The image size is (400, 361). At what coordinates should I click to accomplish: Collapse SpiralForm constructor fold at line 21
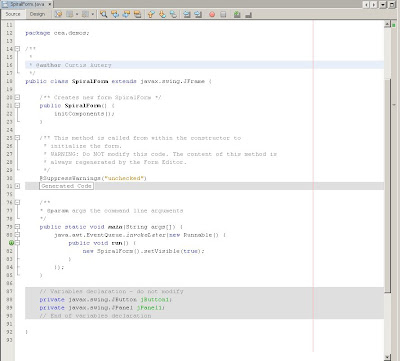(x=17, y=105)
